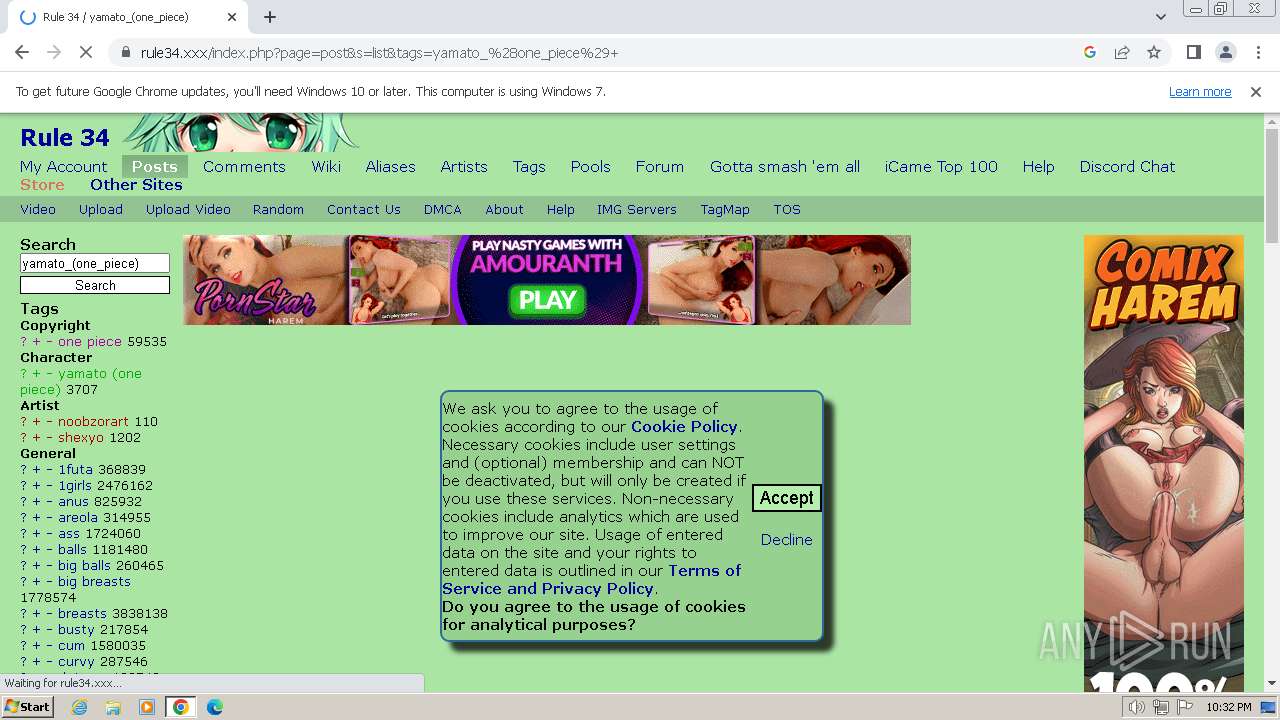The image size is (1280, 720).
Task: Open the Discord Chat link
Action: [1127, 167]
